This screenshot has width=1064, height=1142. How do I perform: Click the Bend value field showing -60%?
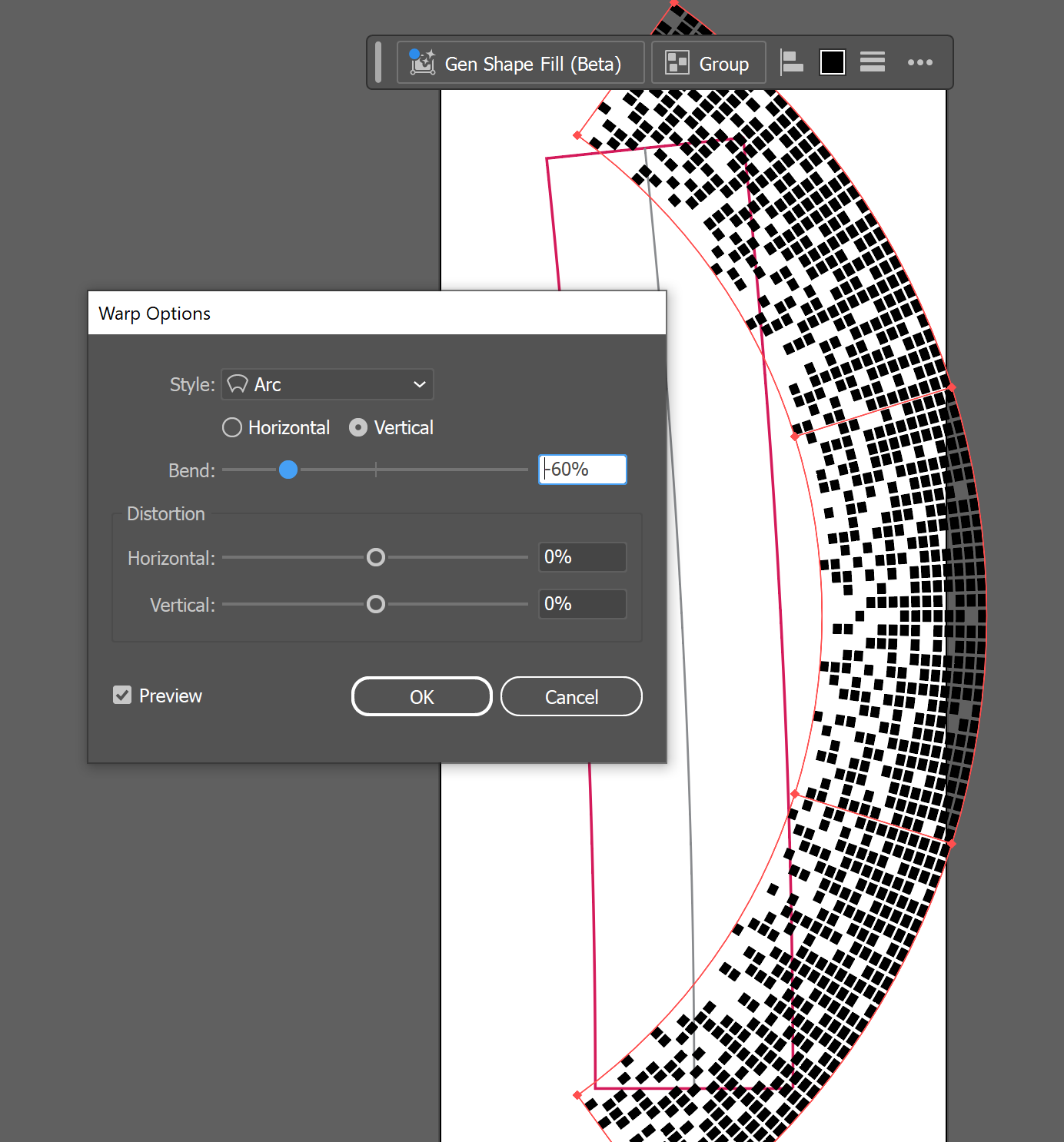(x=583, y=470)
